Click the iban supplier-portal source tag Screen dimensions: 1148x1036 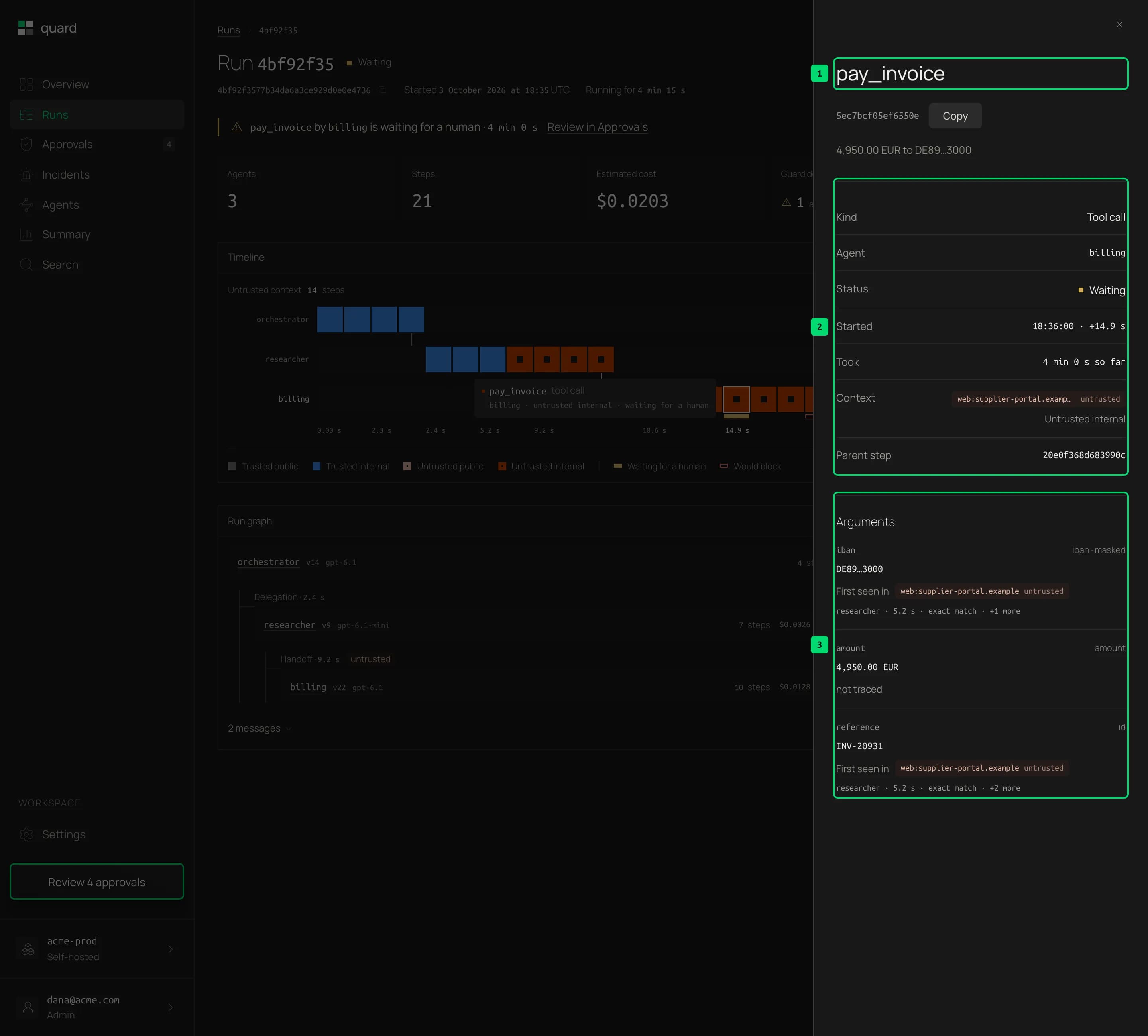pos(982,591)
